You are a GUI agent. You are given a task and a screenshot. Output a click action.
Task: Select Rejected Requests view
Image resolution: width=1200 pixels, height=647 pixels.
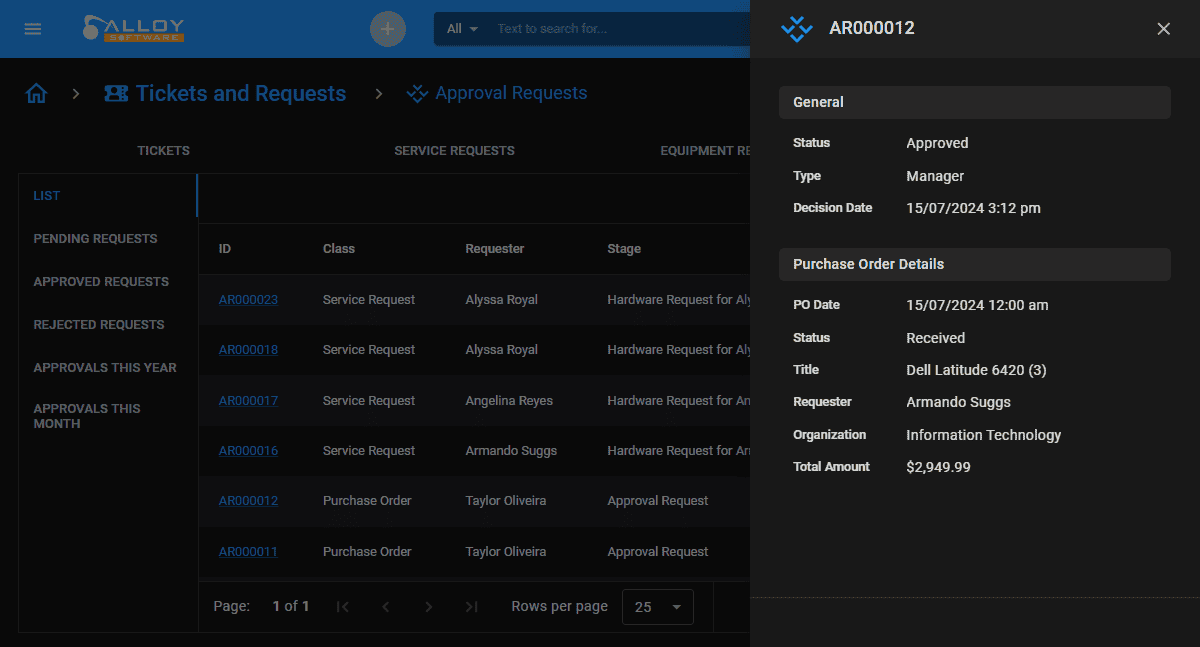99,325
